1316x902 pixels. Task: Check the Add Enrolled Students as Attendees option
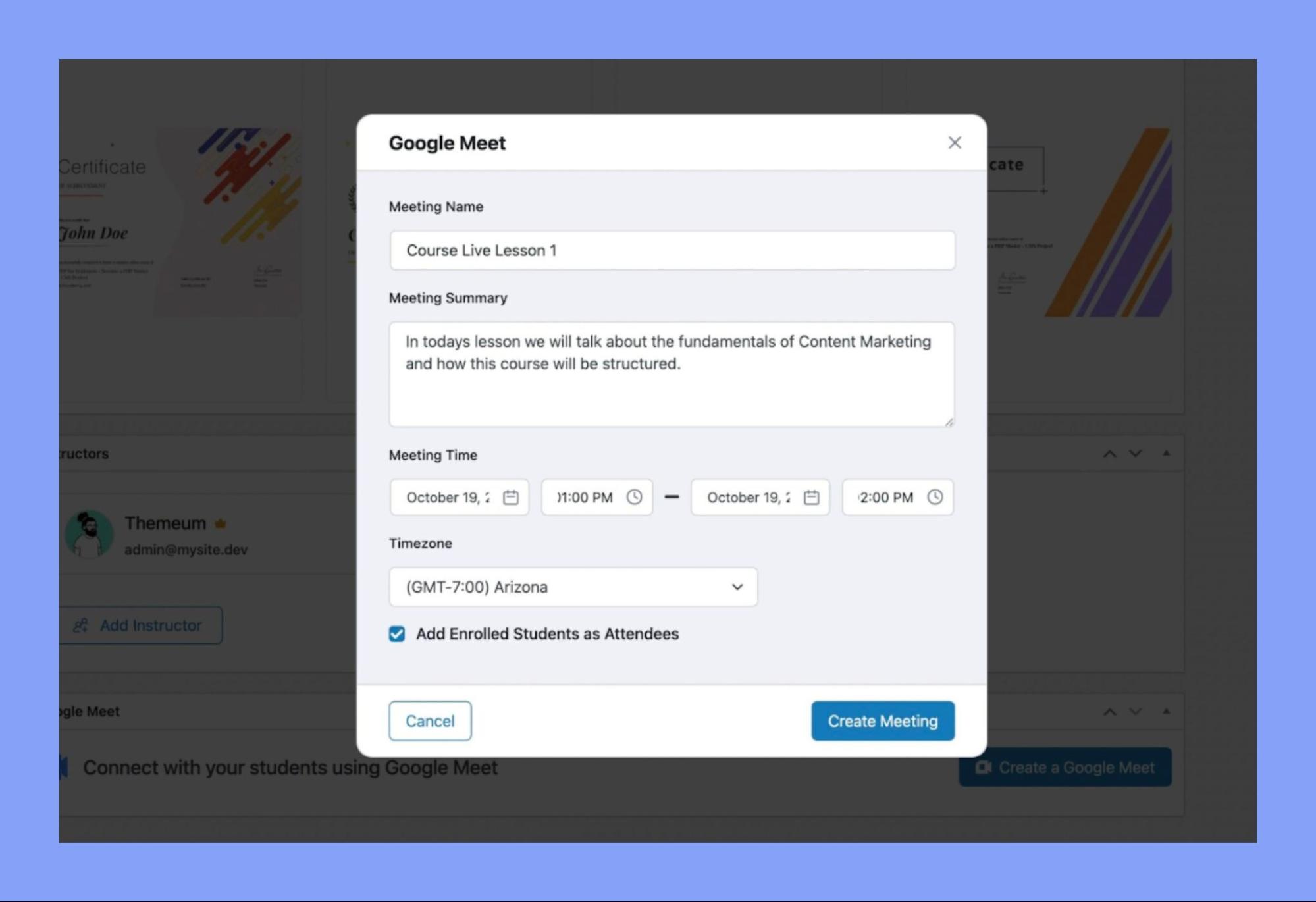pyautogui.click(x=397, y=633)
